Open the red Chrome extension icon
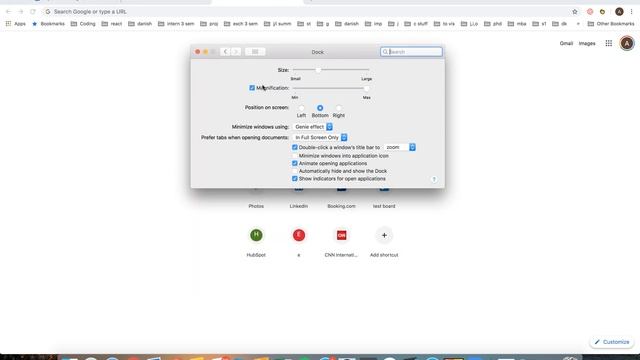The width and height of the screenshot is (640, 360). pos(590,12)
